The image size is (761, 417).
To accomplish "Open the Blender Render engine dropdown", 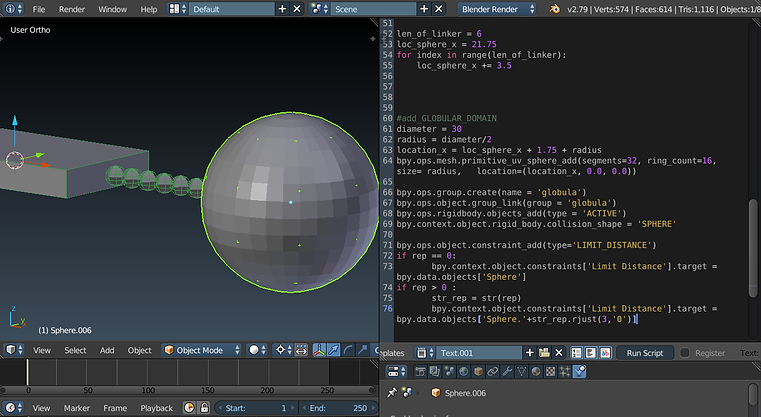I will coord(496,9).
